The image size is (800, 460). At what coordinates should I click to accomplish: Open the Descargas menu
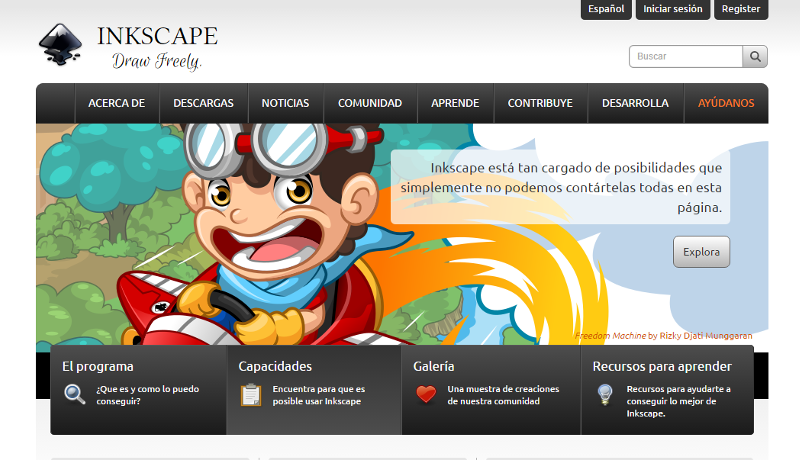(203, 103)
